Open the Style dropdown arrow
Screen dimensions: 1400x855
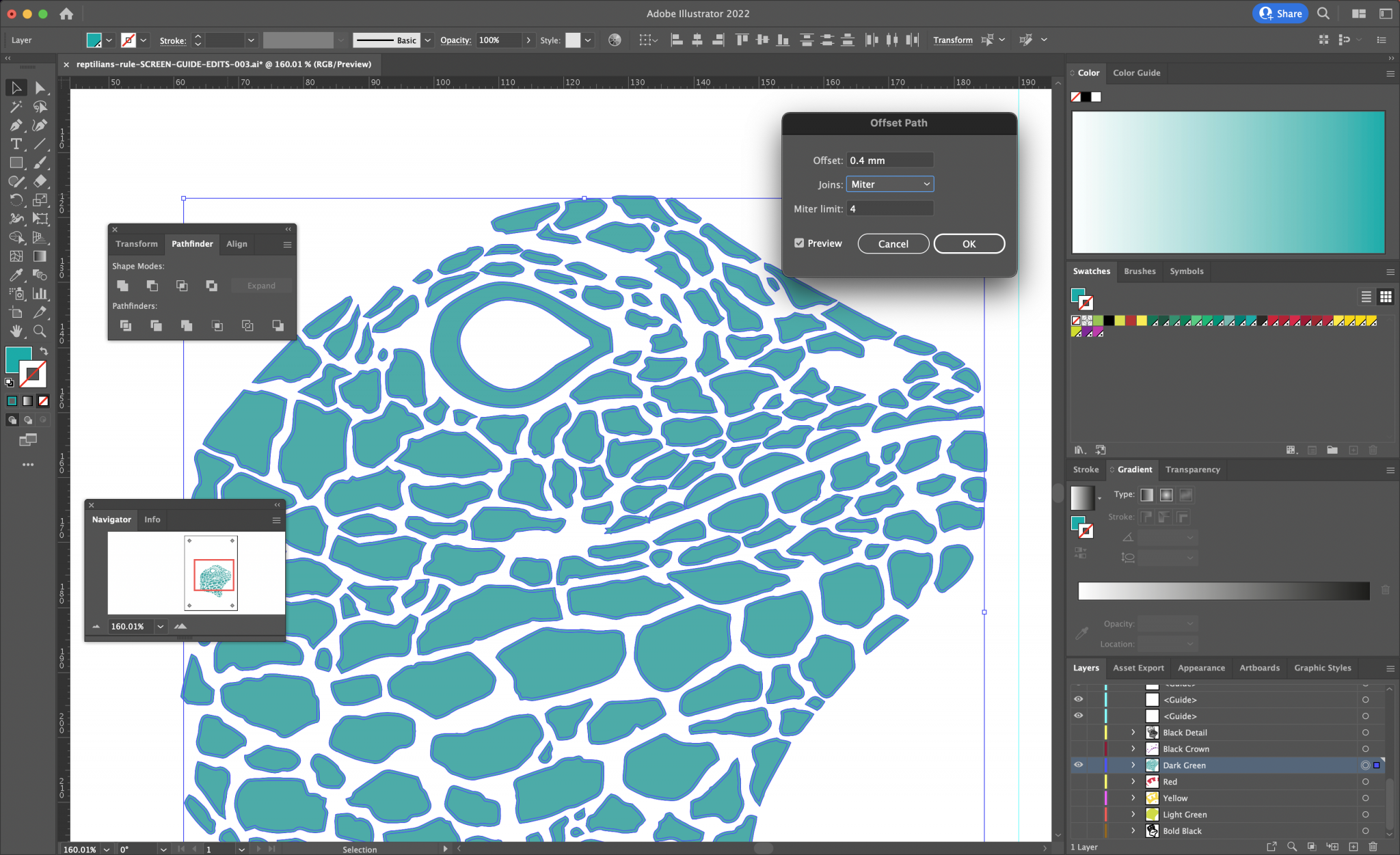click(x=588, y=40)
